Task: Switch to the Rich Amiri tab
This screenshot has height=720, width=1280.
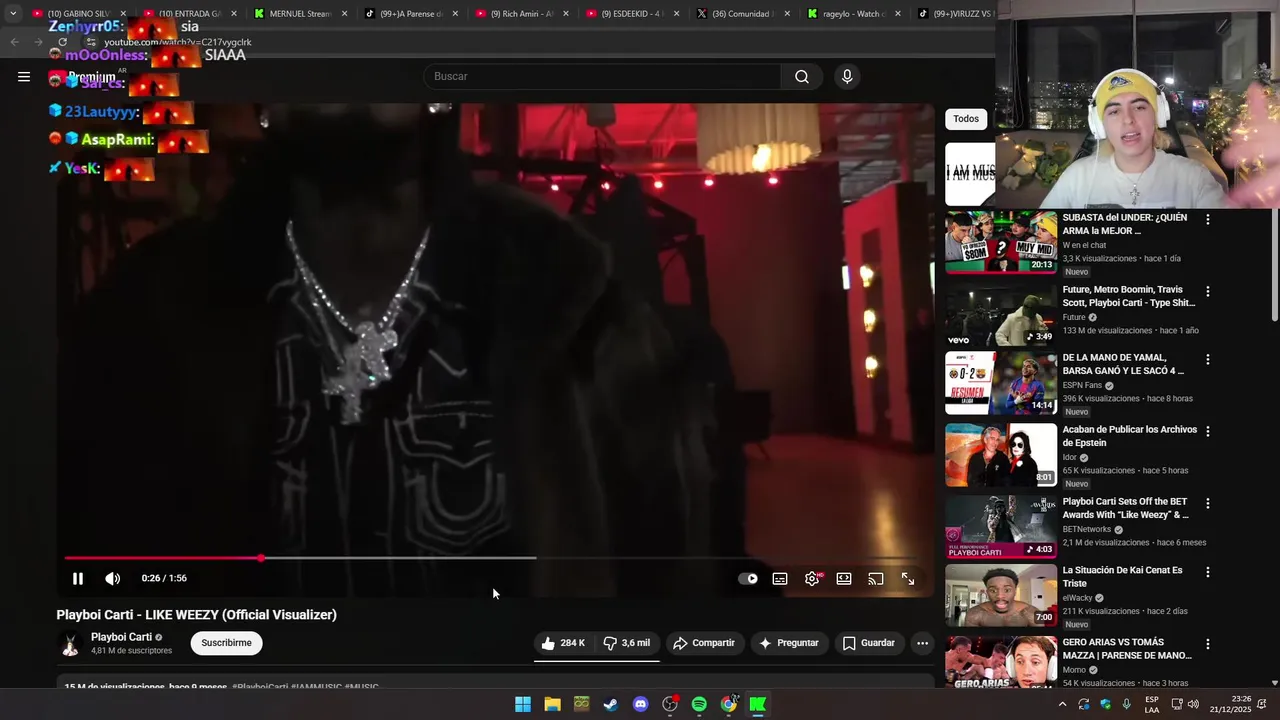Action: click(x=521, y=14)
